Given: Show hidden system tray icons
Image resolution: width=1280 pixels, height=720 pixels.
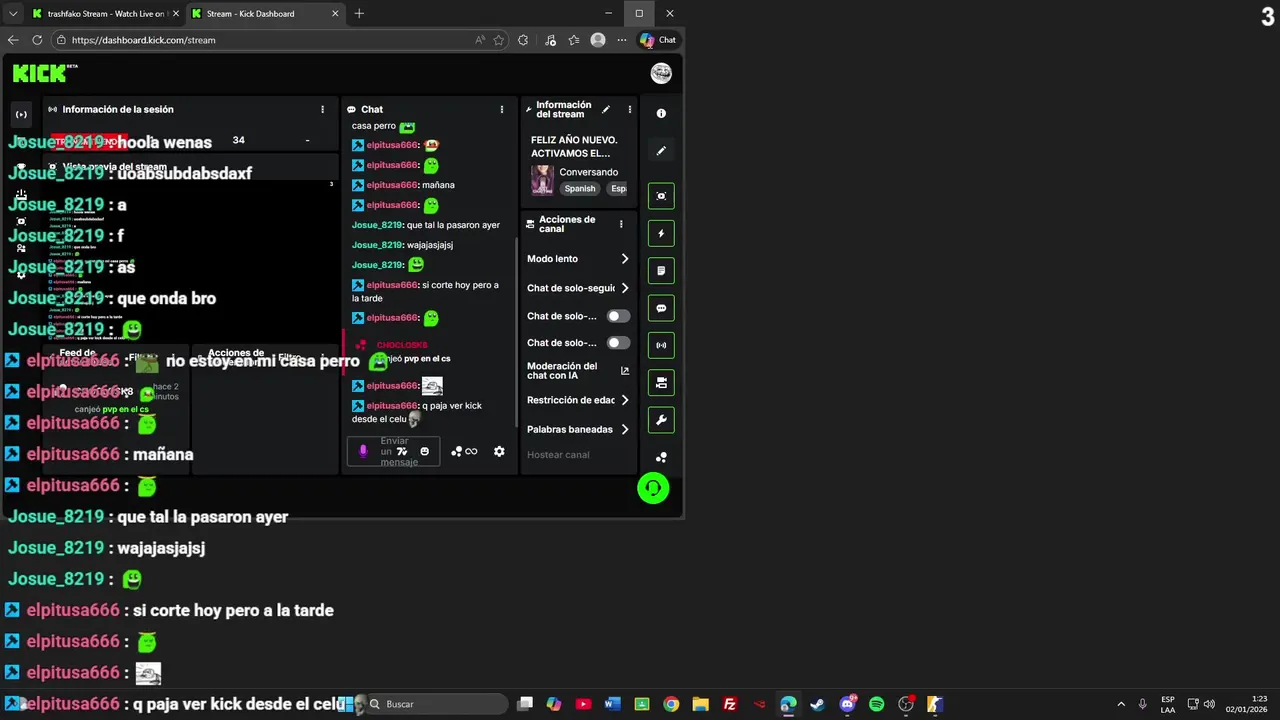Looking at the screenshot, I should point(1121,704).
